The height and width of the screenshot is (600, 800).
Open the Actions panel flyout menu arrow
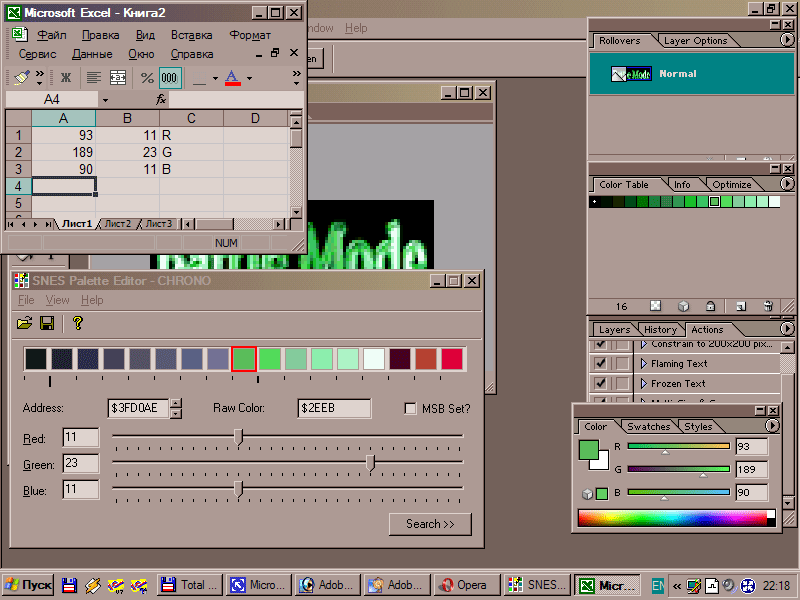tap(787, 329)
